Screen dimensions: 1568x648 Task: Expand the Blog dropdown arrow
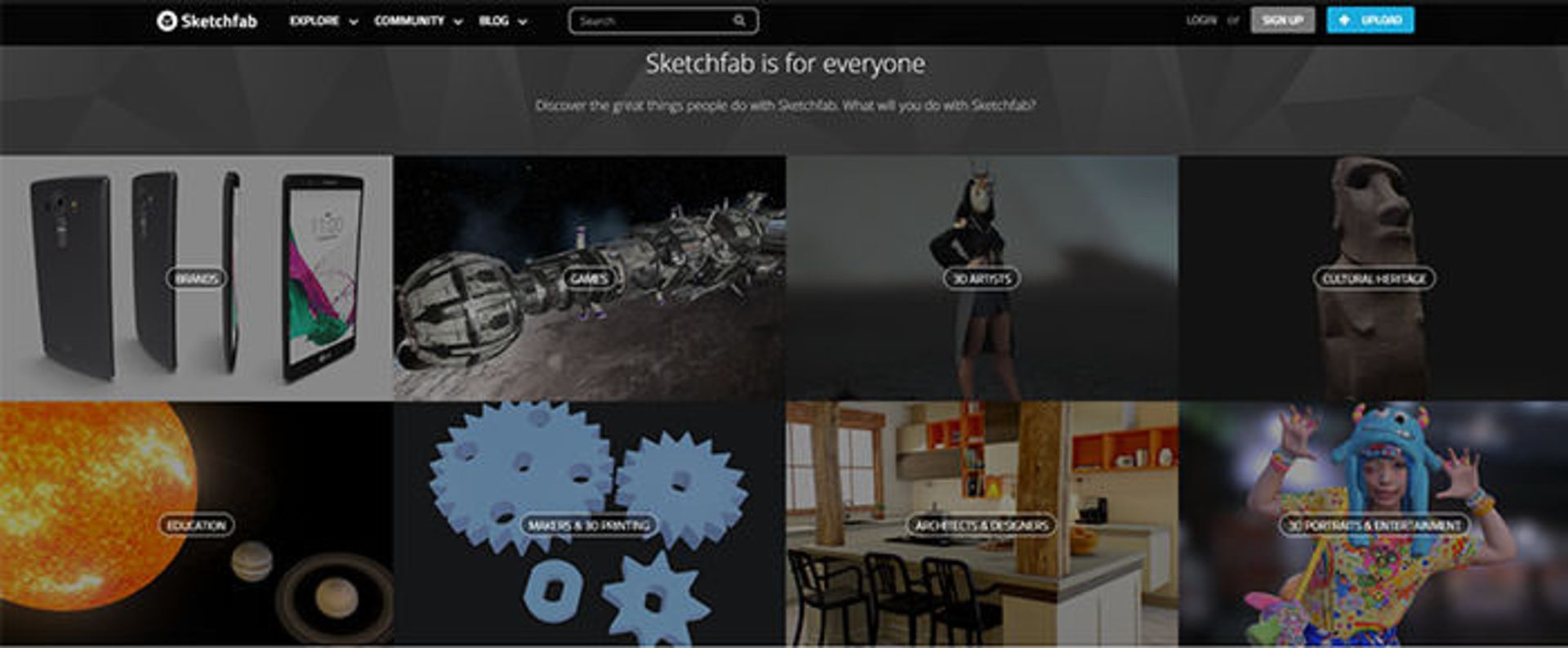click(x=523, y=22)
